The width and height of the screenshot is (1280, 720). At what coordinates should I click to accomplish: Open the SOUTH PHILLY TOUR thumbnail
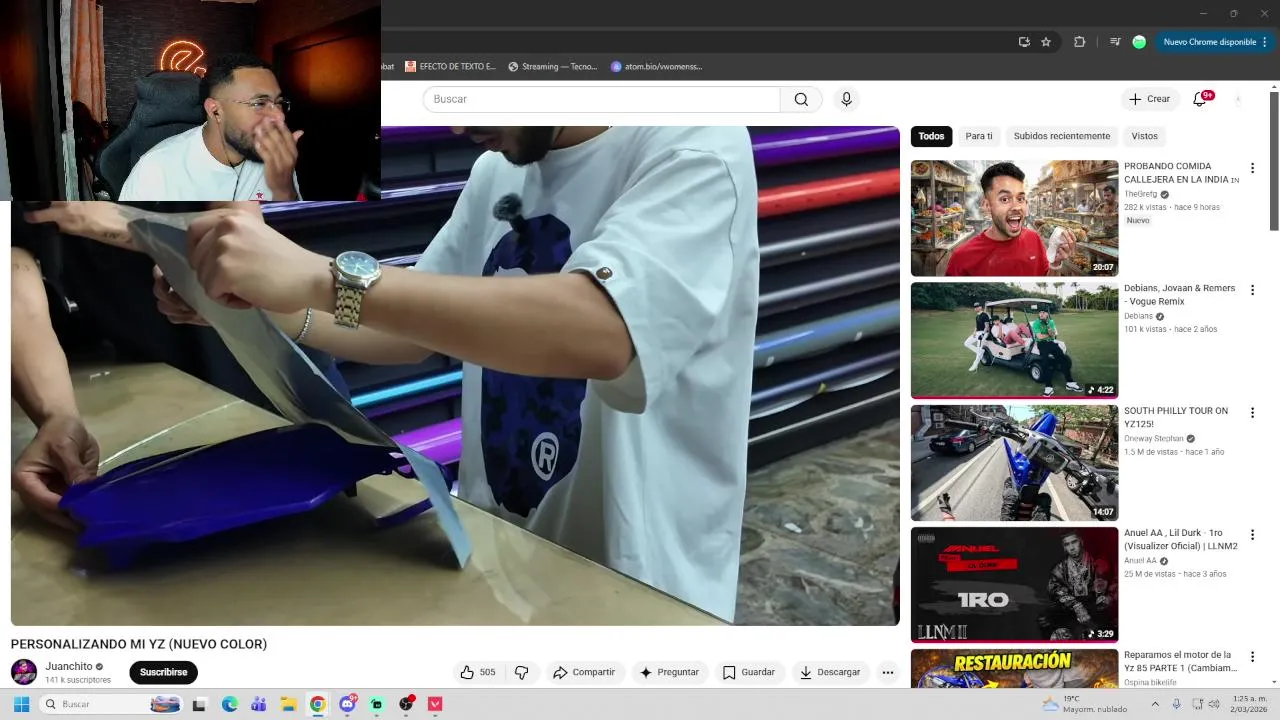coord(1014,462)
